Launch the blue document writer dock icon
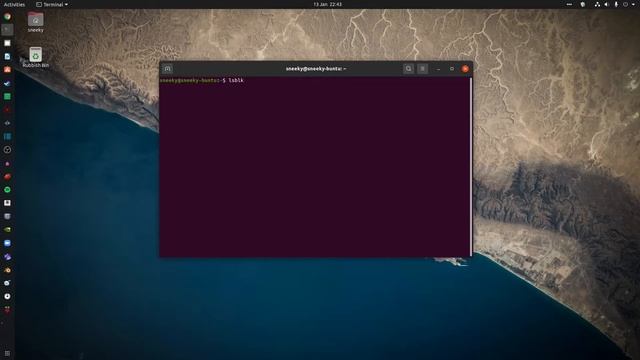Screen dimensions: 640x360 7,56
